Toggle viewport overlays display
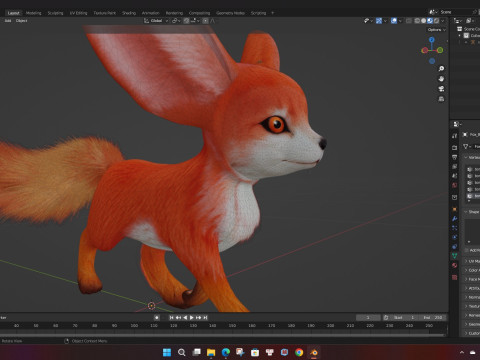Image resolution: width=480 pixels, height=360 pixels. click(x=394, y=21)
